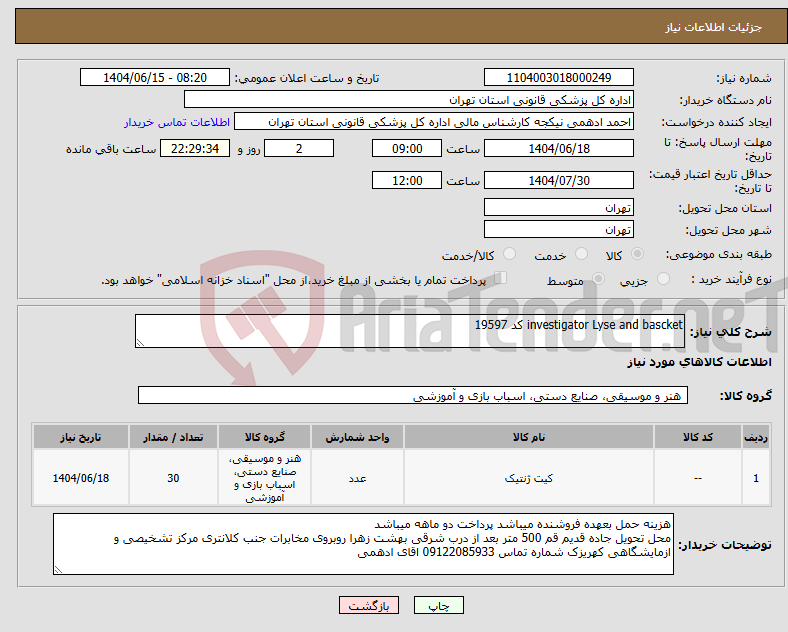Click the resize handle of description textarea
The height and width of the screenshot is (632, 788).
coord(140,343)
